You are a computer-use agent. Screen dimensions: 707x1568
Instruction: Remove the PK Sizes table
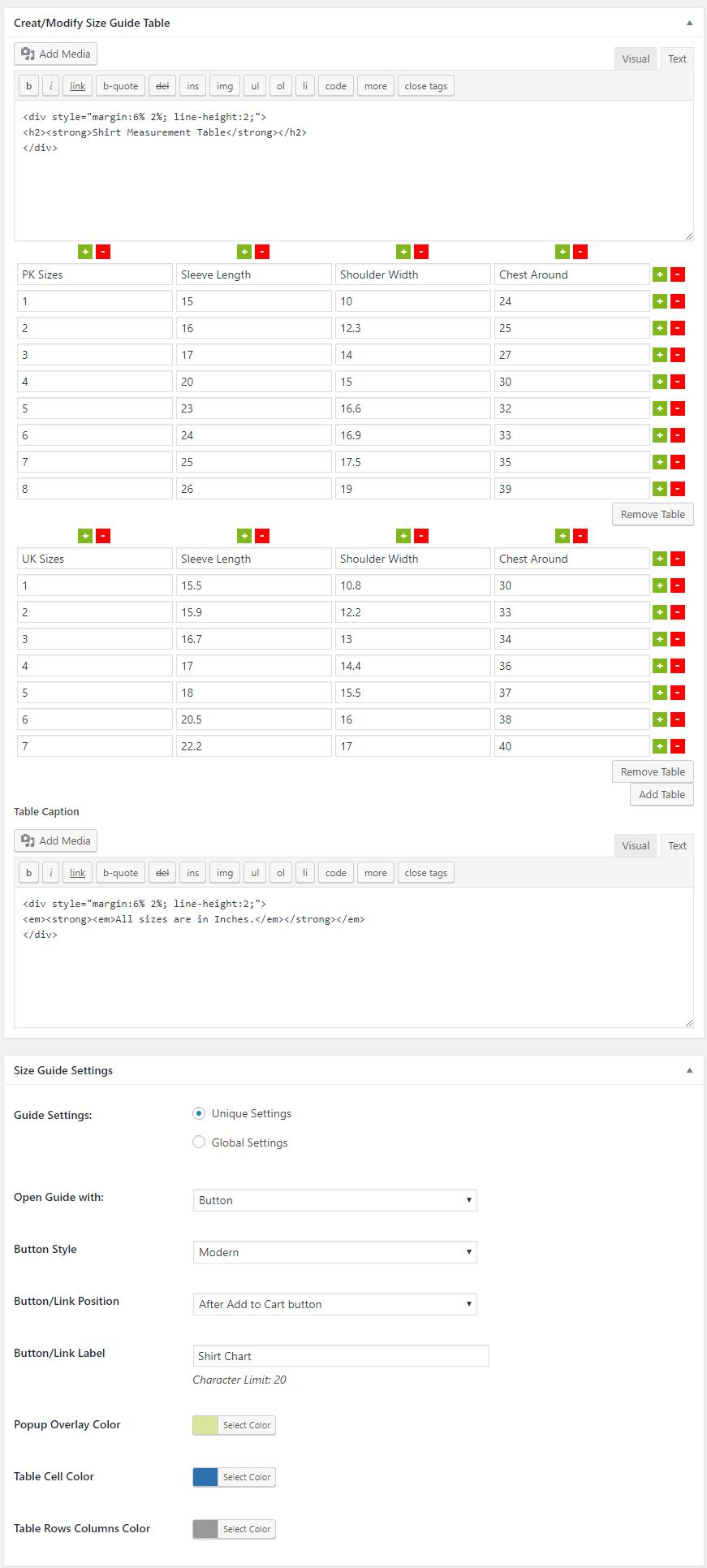click(x=653, y=514)
